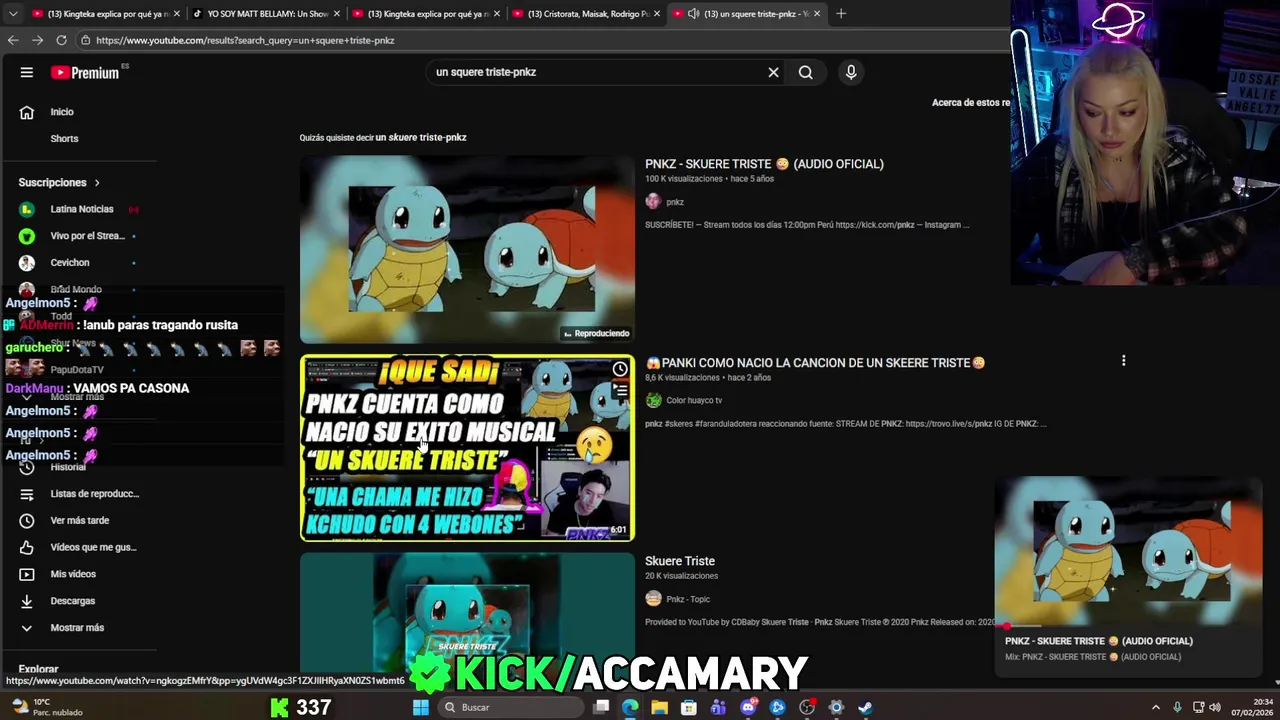Expand the miniplayer showing the Squirtle video

1129,551
